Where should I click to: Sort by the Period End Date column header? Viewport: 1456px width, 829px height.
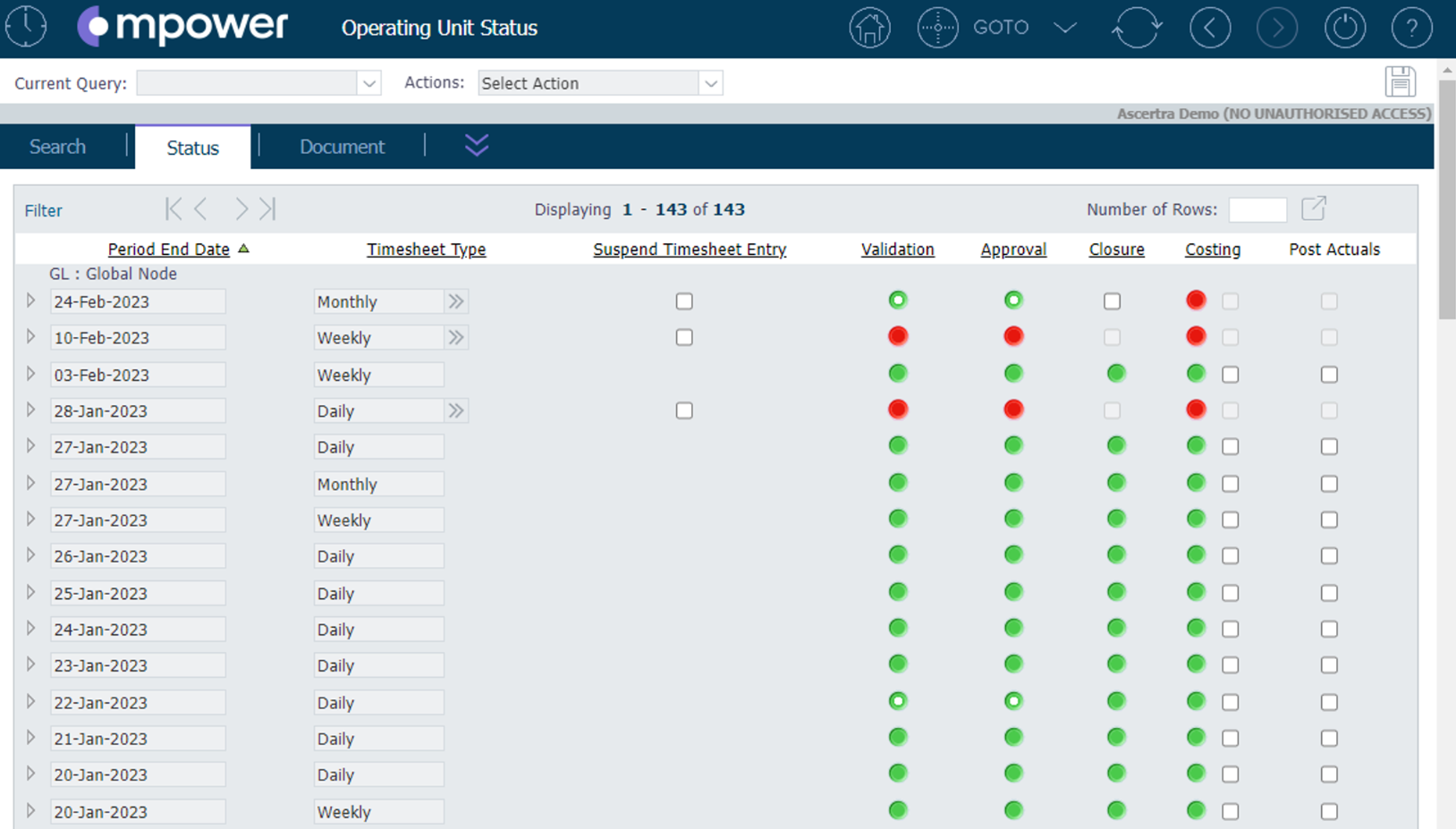click(x=168, y=249)
